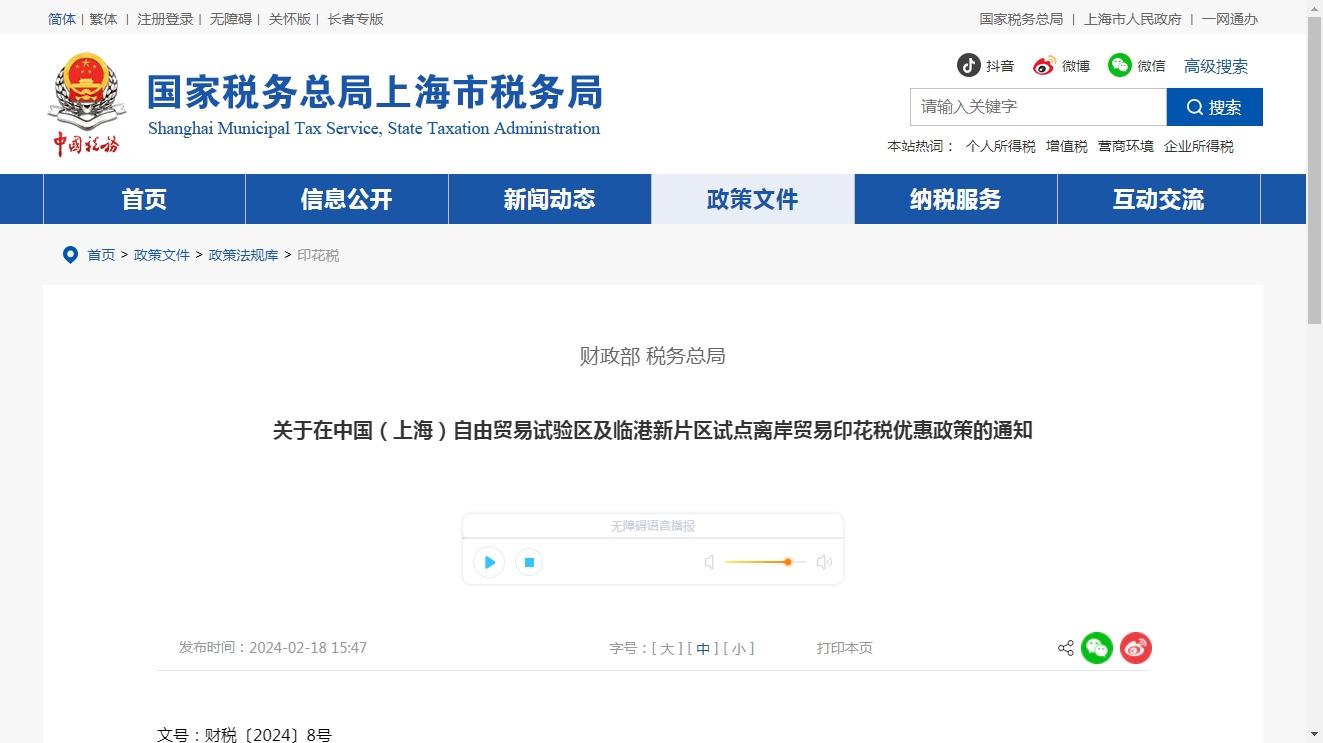Click the 打印本页 print link
This screenshot has height=743, width=1323.
click(x=844, y=648)
